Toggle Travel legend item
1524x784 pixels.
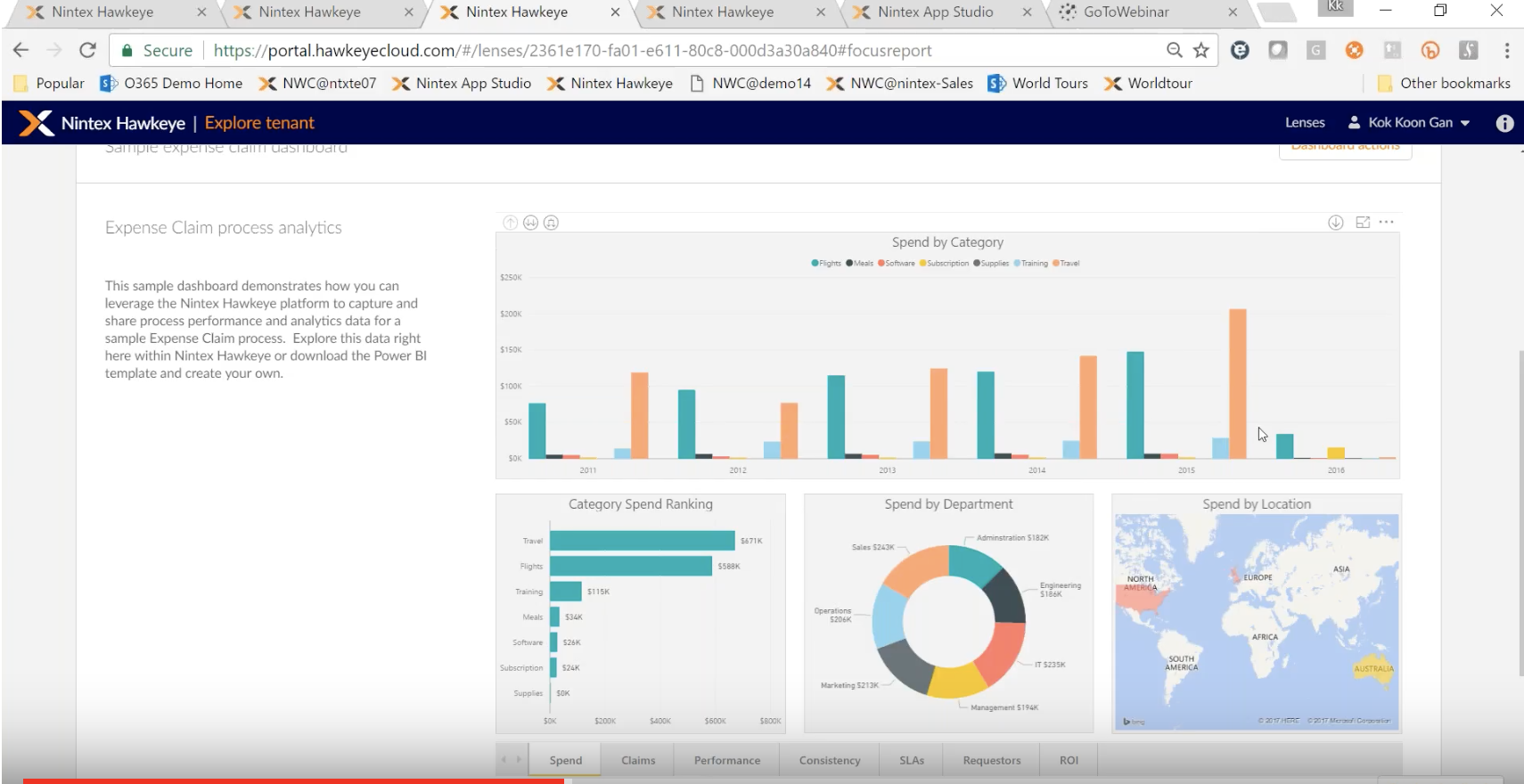[x=1066, y=263]
